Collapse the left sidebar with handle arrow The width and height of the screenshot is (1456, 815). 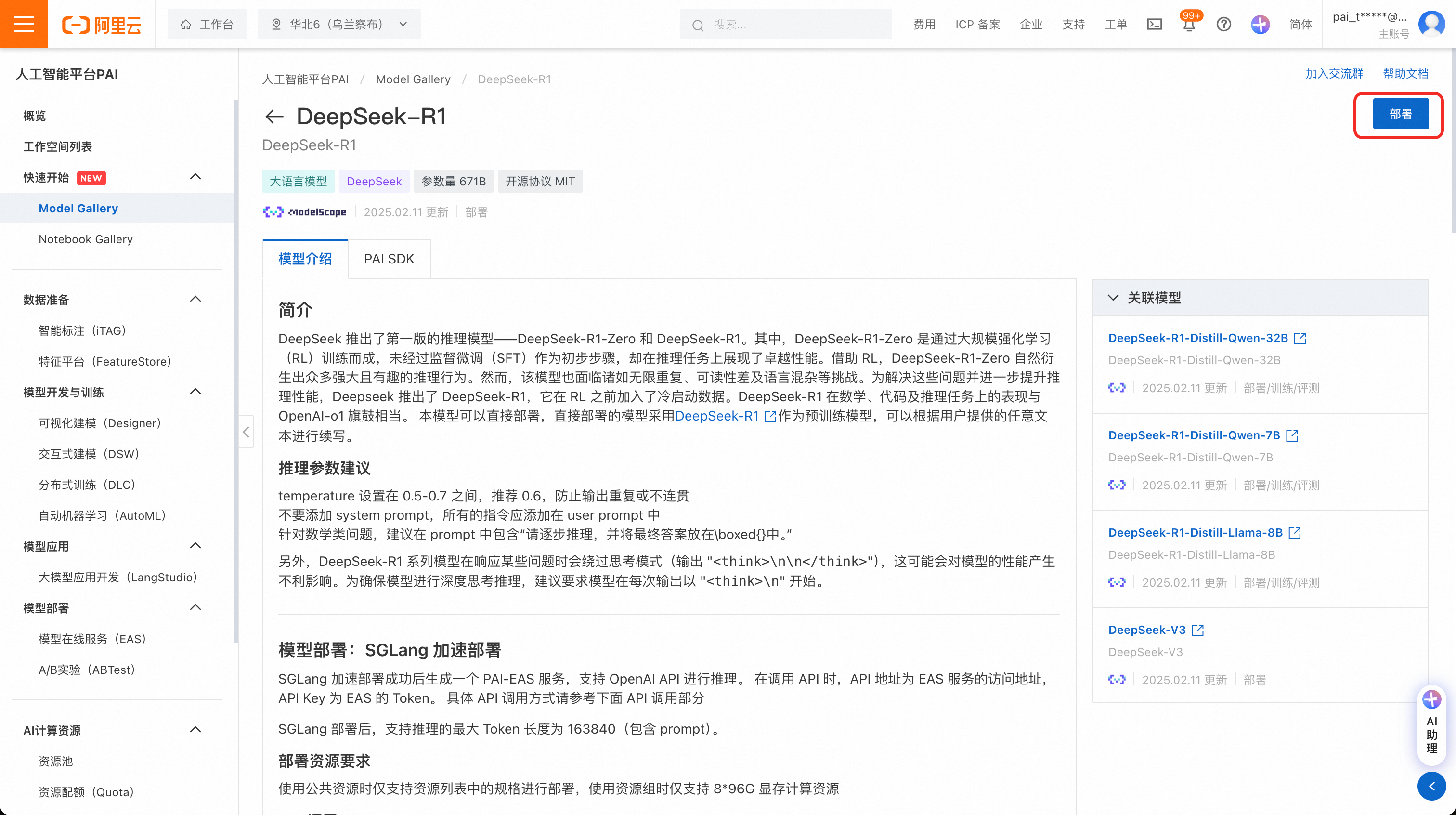point(246,432)
